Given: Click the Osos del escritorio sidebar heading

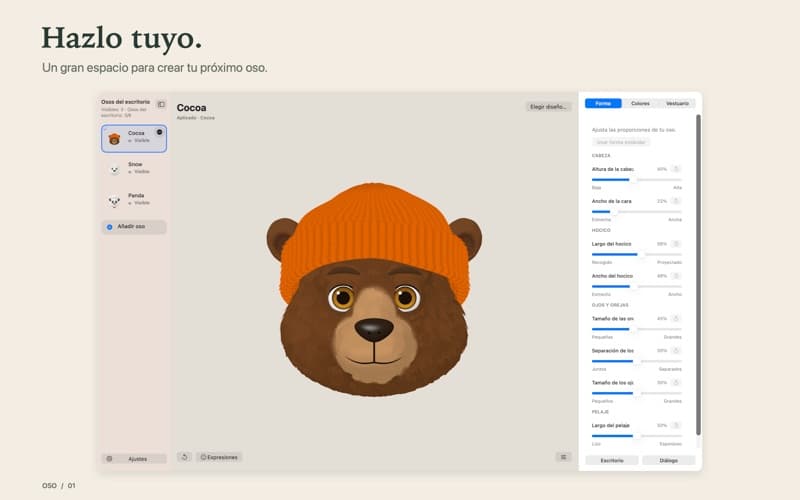Looking at the screenshot, I should [126, 102].
